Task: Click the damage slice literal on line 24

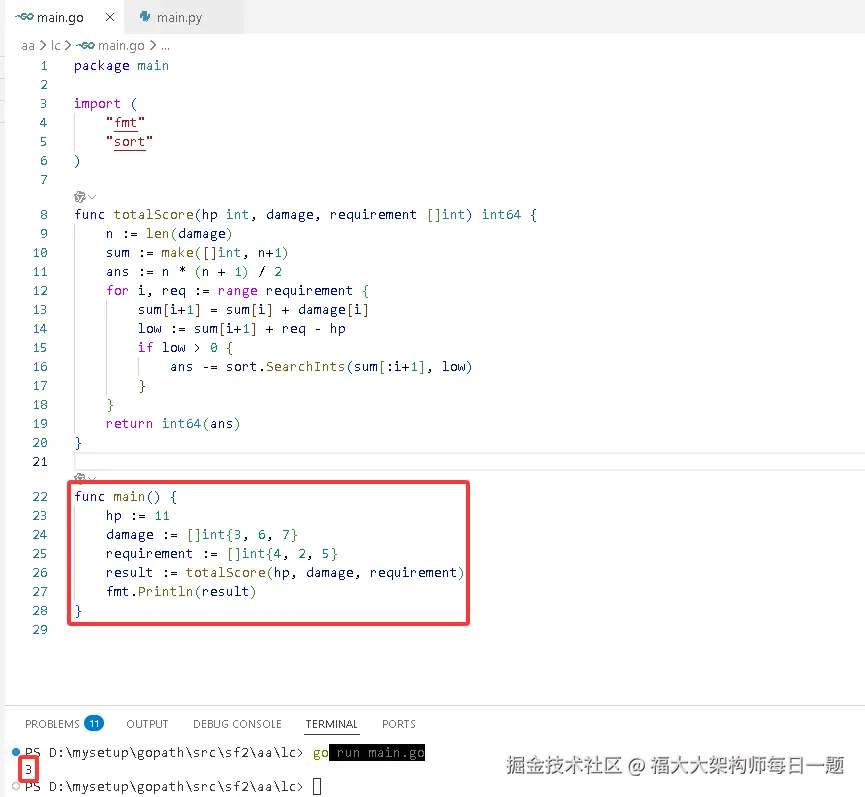Action: [242, 534]
